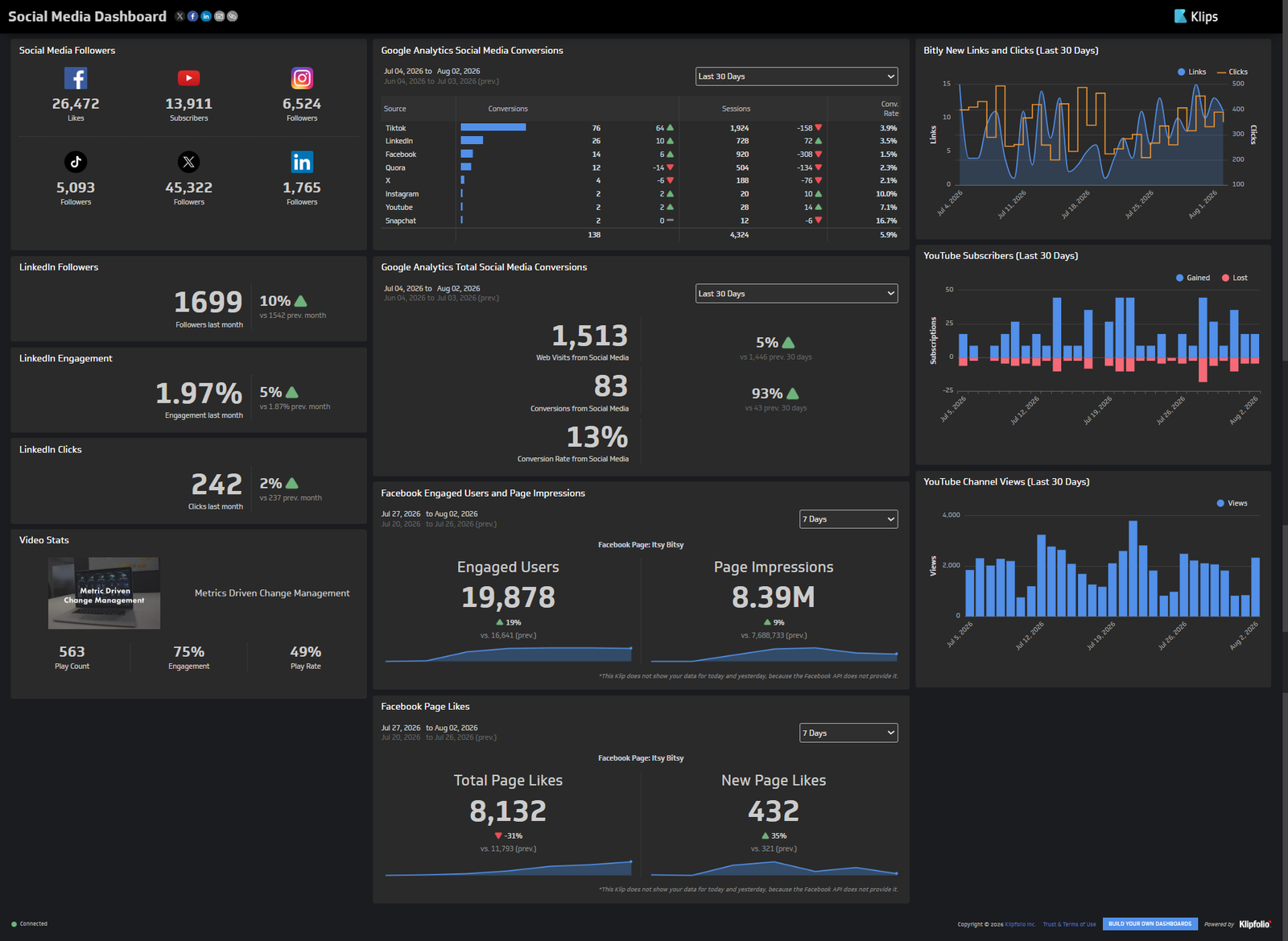The image size is (1288, 941).
Task: Click LinkedIn Followers green up arrow
Action: tap(301, 301)
